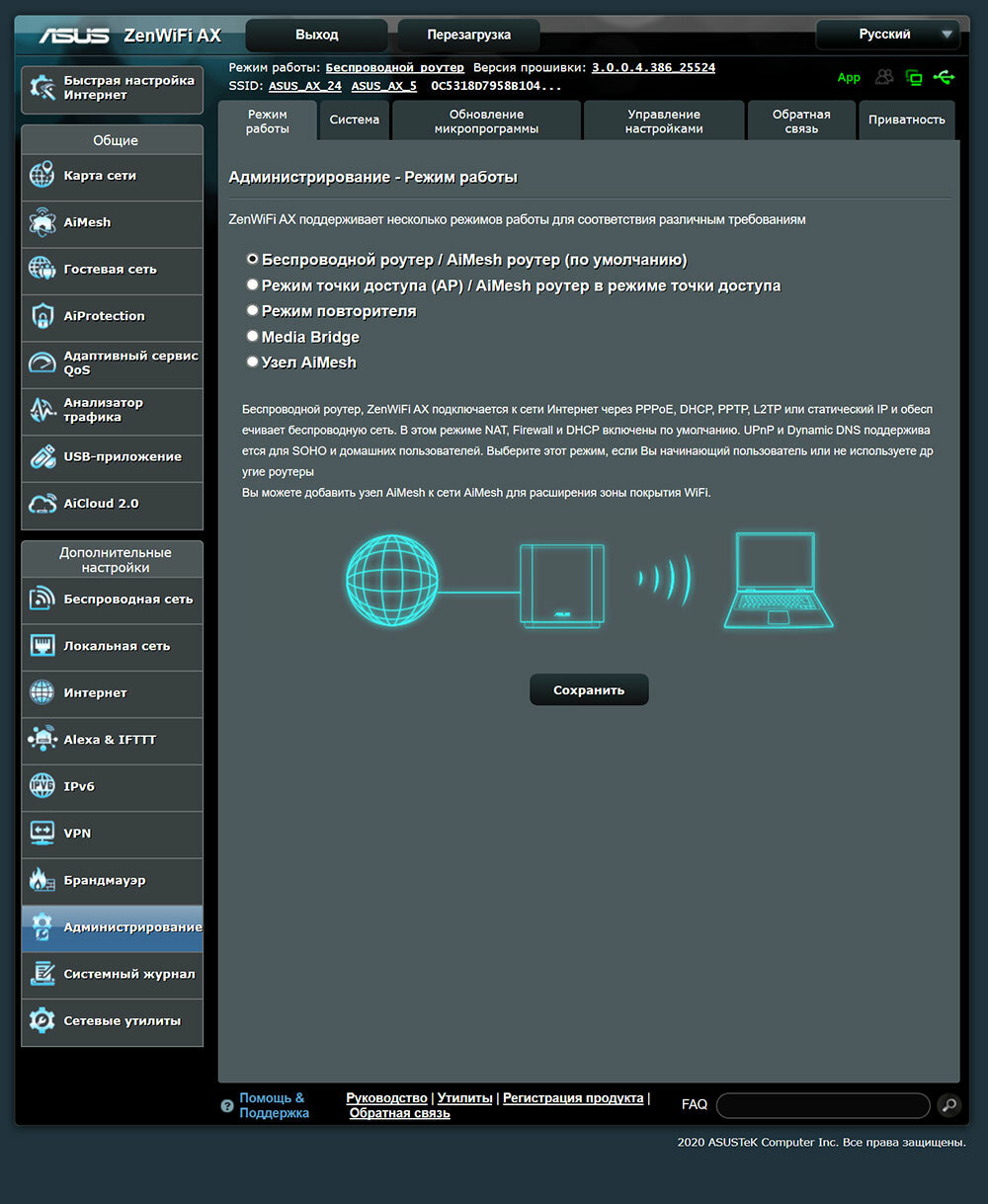Viewport: 988px width, 1204px height.
Task: Open Alexa & IFTTT icon
Action: coord(42,739)
